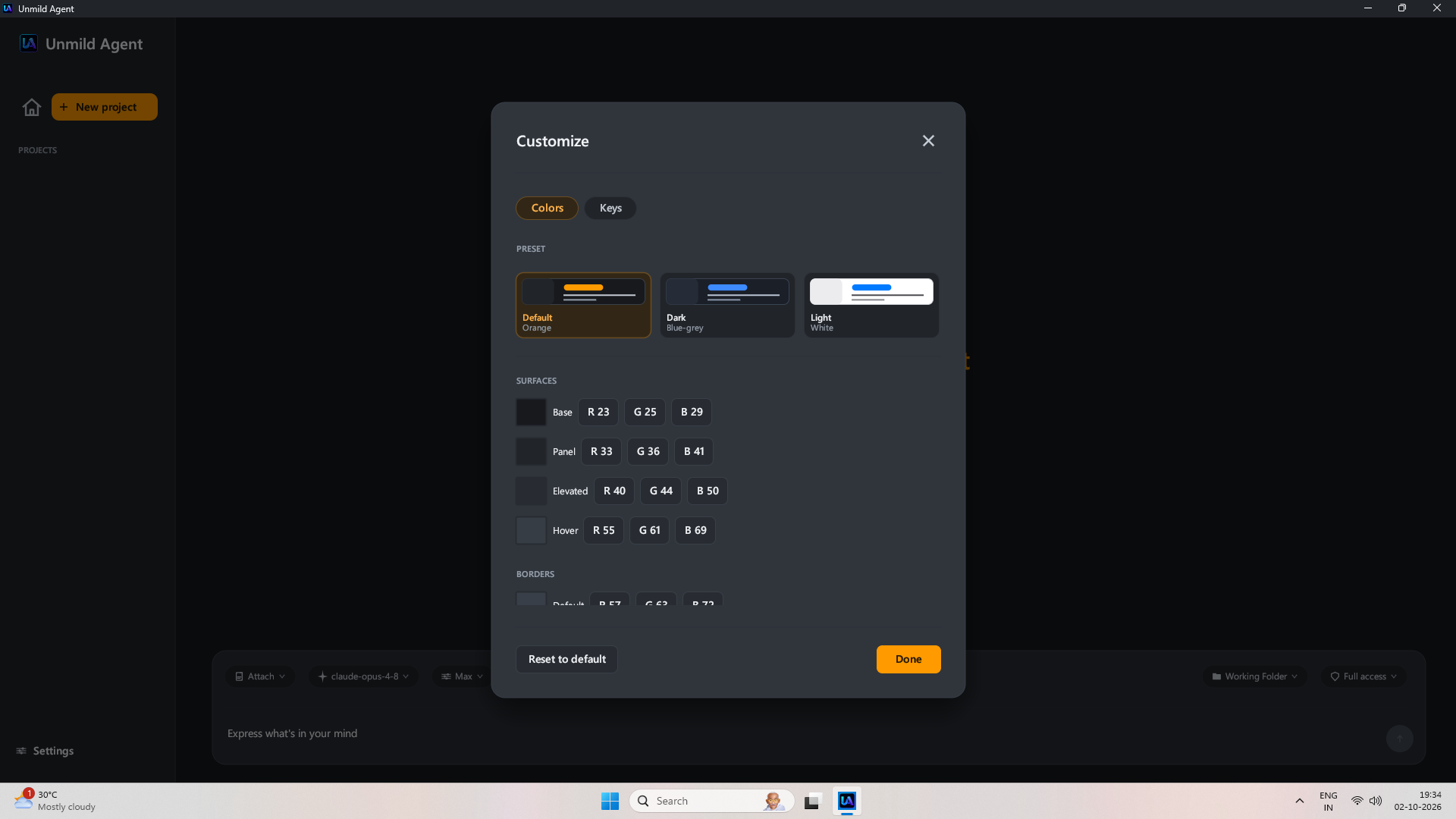Edit the Hover G 61 value
Viewport: 1456px width, 819px height.
tap(650, 530)
